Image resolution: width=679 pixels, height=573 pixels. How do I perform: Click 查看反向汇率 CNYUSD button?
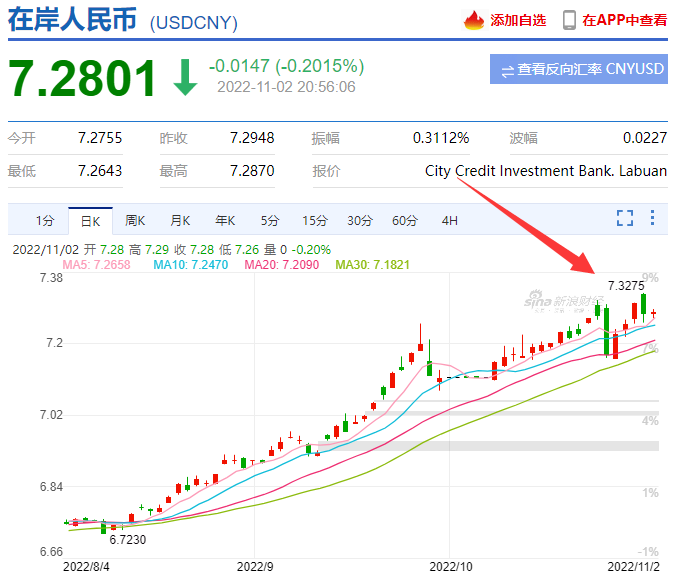pos(578,70)
